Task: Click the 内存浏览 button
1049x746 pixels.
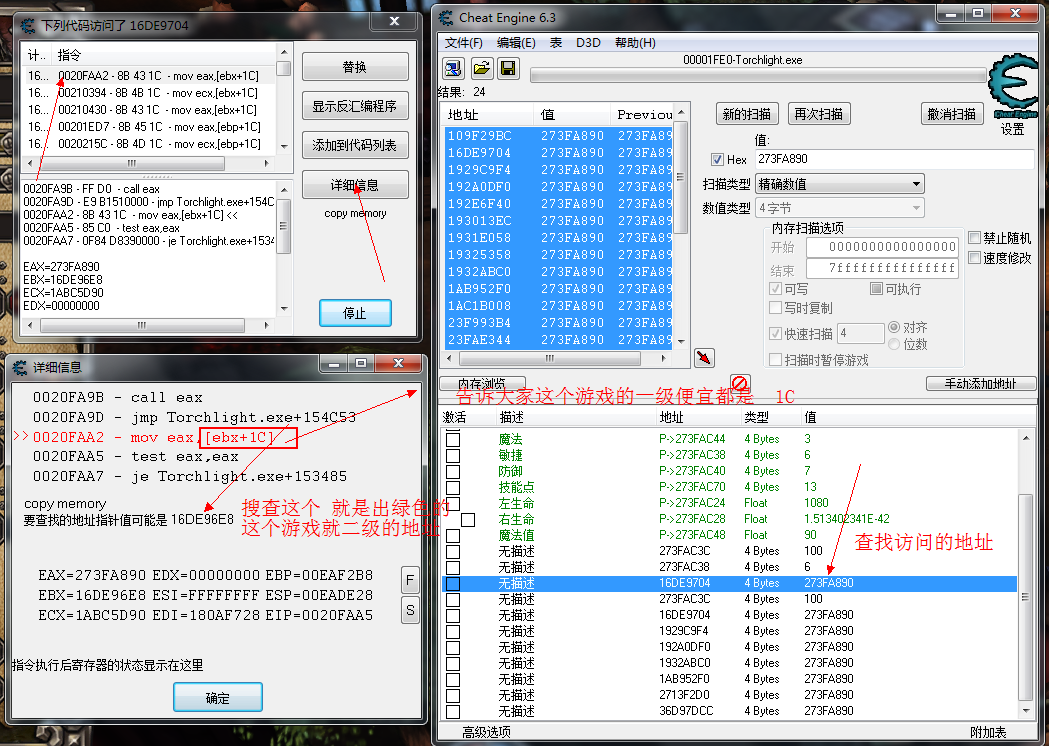Action: tap(482, 383)
